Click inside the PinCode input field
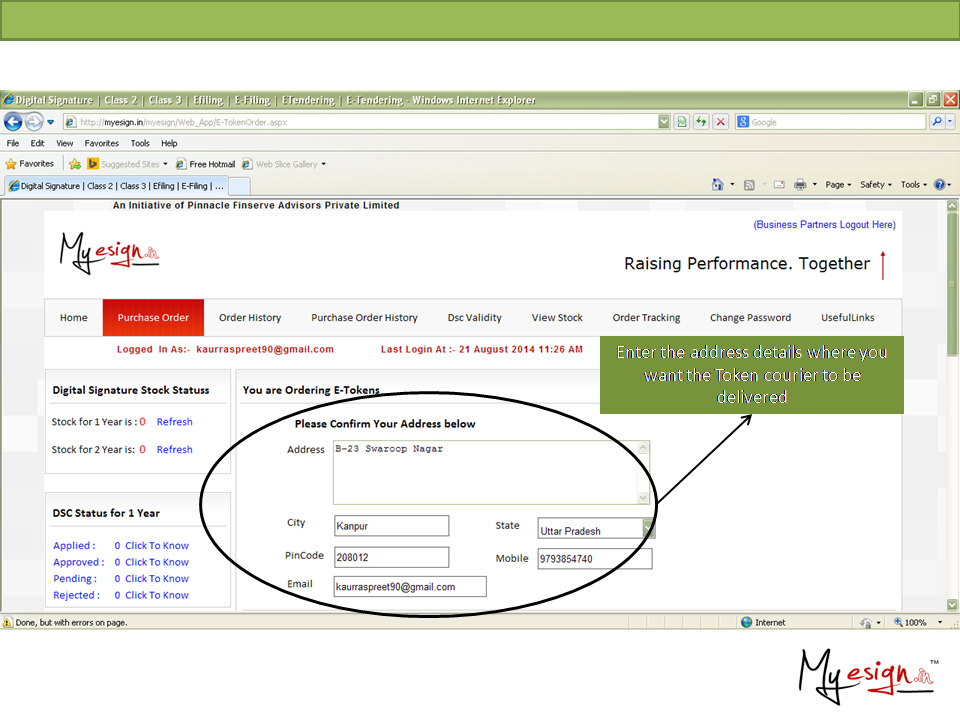Viewport: 960px width, 720px height. [391, 558]
